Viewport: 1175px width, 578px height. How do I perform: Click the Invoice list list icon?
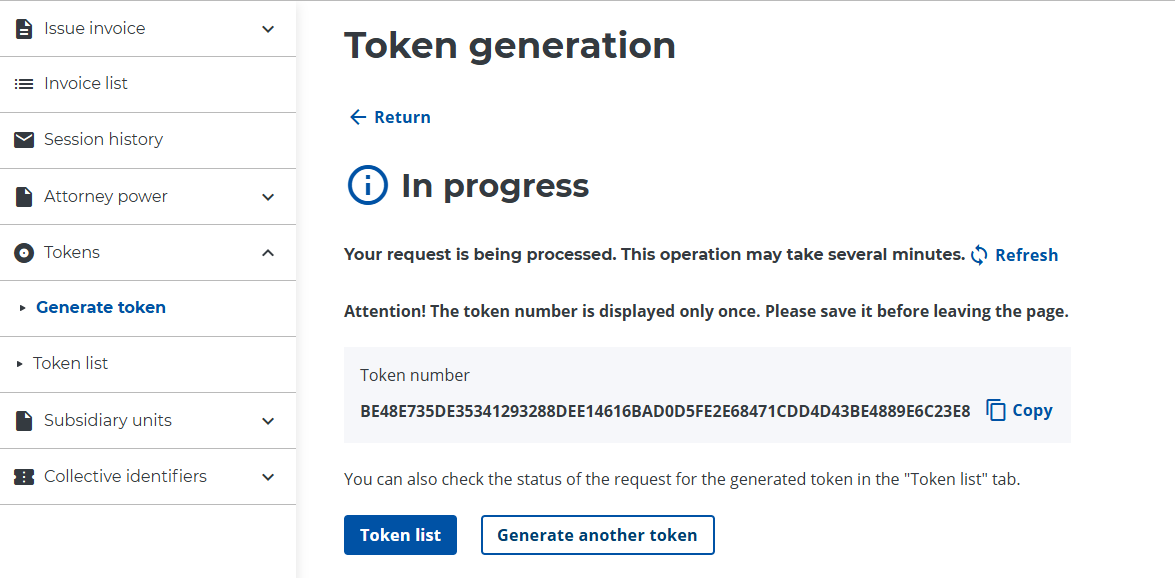pos(24,84)
